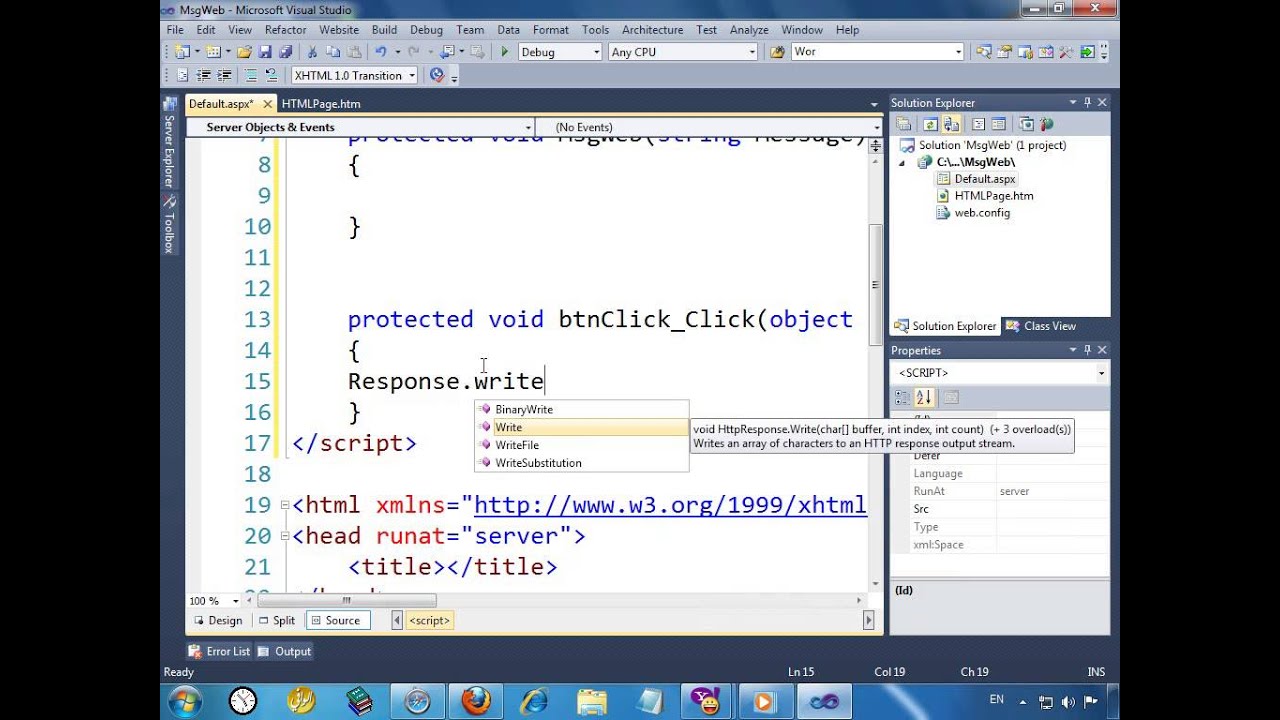This screenshot has height=720, width=1280.
Task: Click the Check Accessibility toolbar icon
Action: (x=437, y=75)
